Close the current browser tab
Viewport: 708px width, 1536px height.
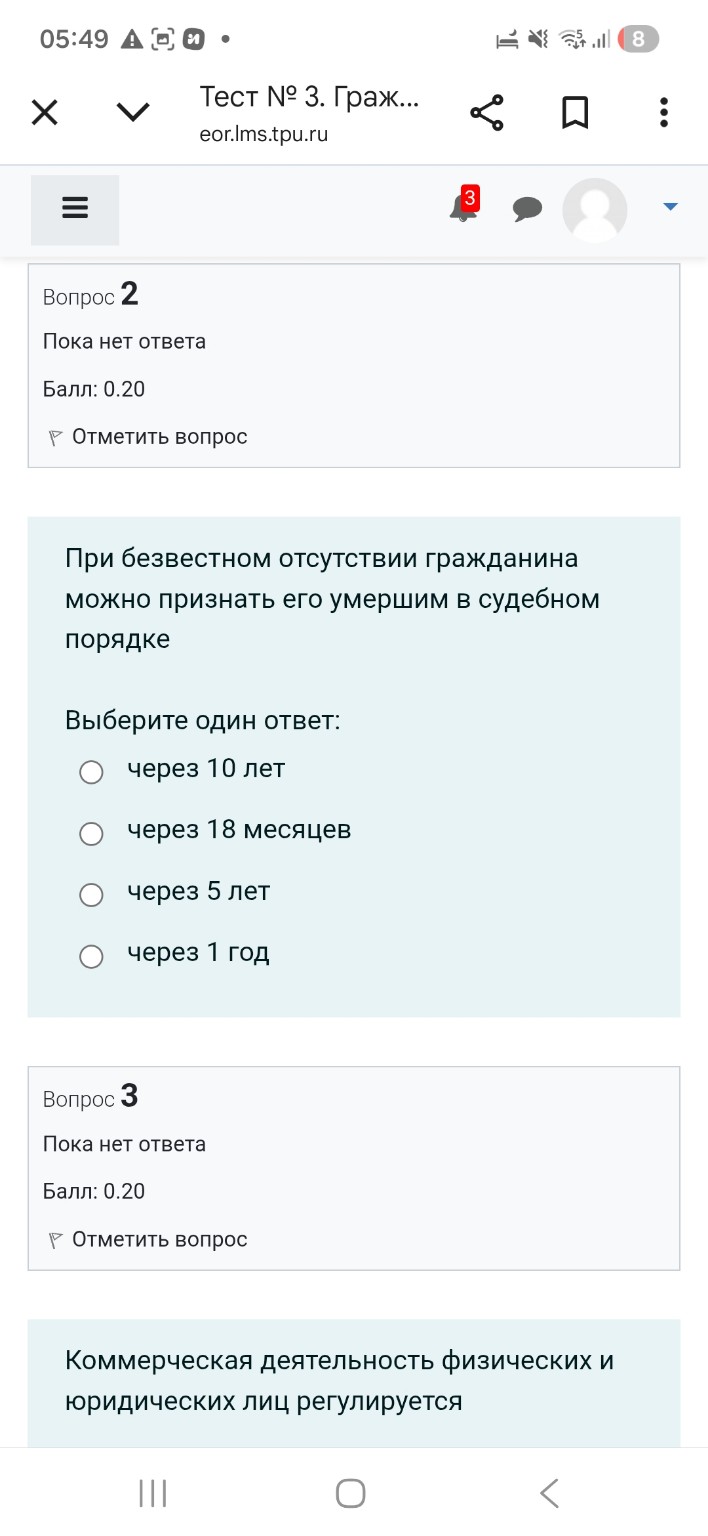(44, 112)
